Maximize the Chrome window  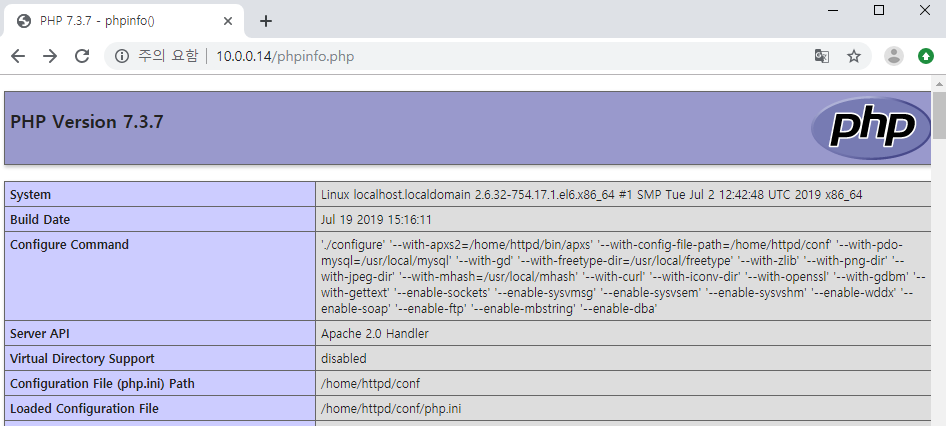point(879,10)
